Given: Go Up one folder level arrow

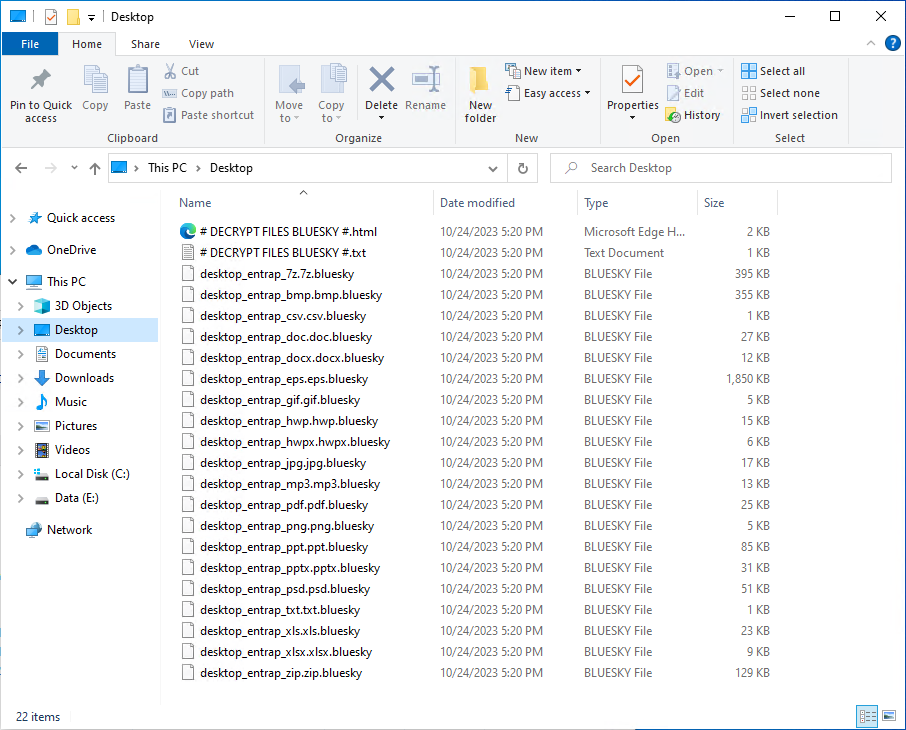Looking at the screenshot, I should pos(95,168).
